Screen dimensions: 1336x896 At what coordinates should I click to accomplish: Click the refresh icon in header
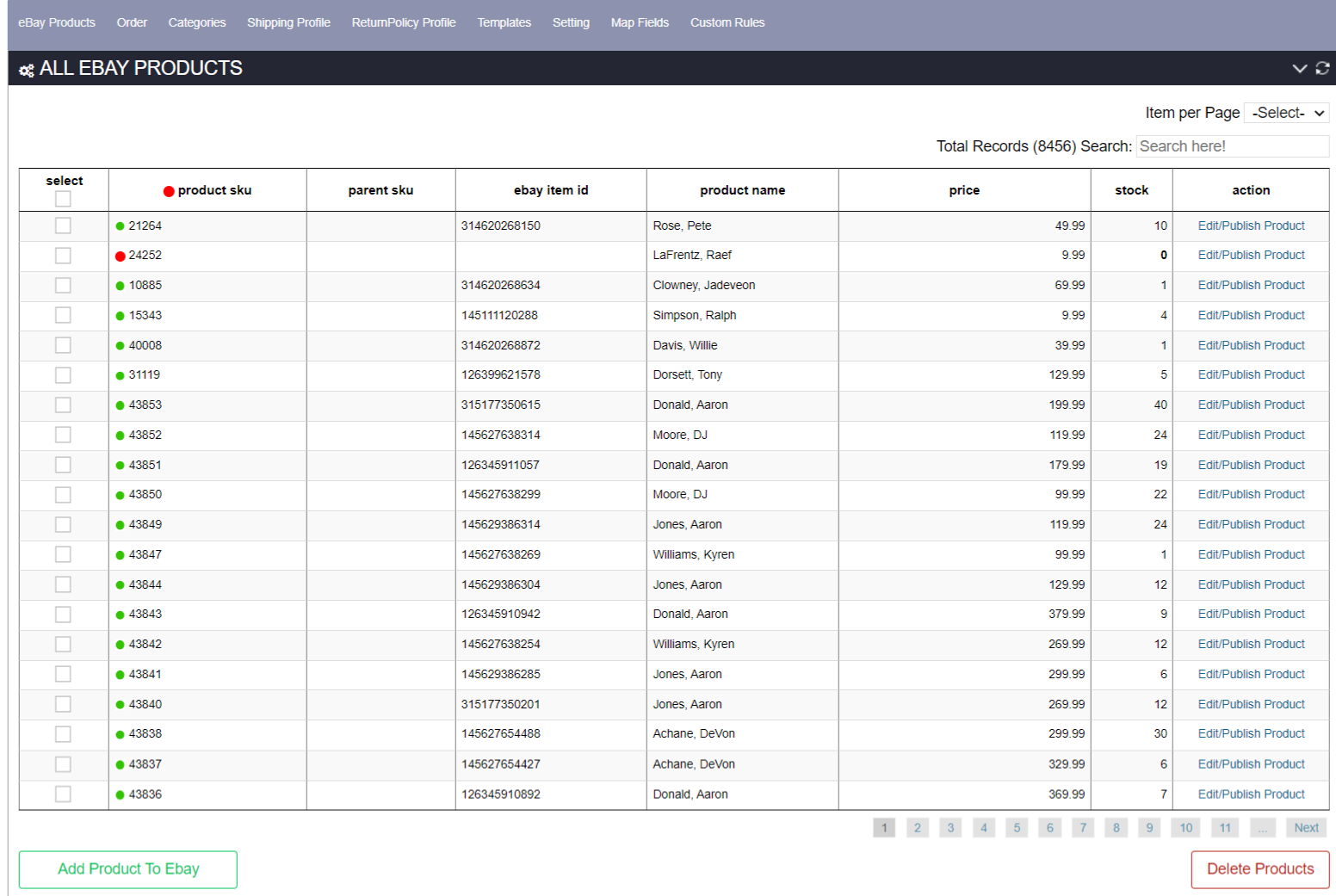(x=1323, y=68)
